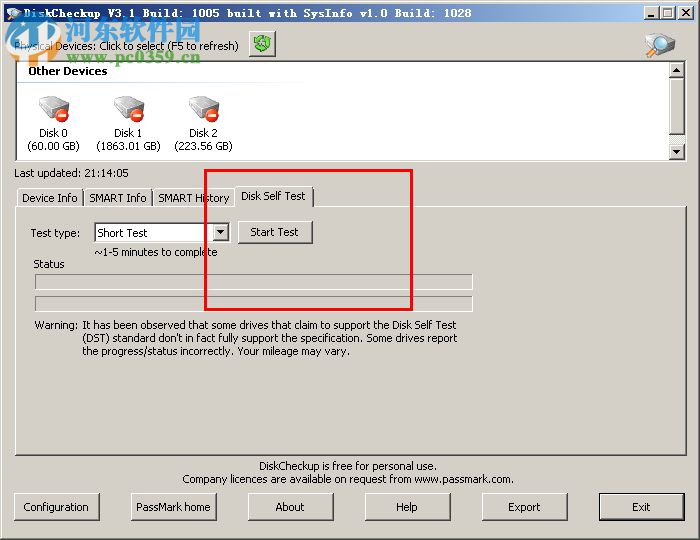Select the Disk 1 drive icon
700x540 pixels.
pyautogui.click(x=129, y=108)
